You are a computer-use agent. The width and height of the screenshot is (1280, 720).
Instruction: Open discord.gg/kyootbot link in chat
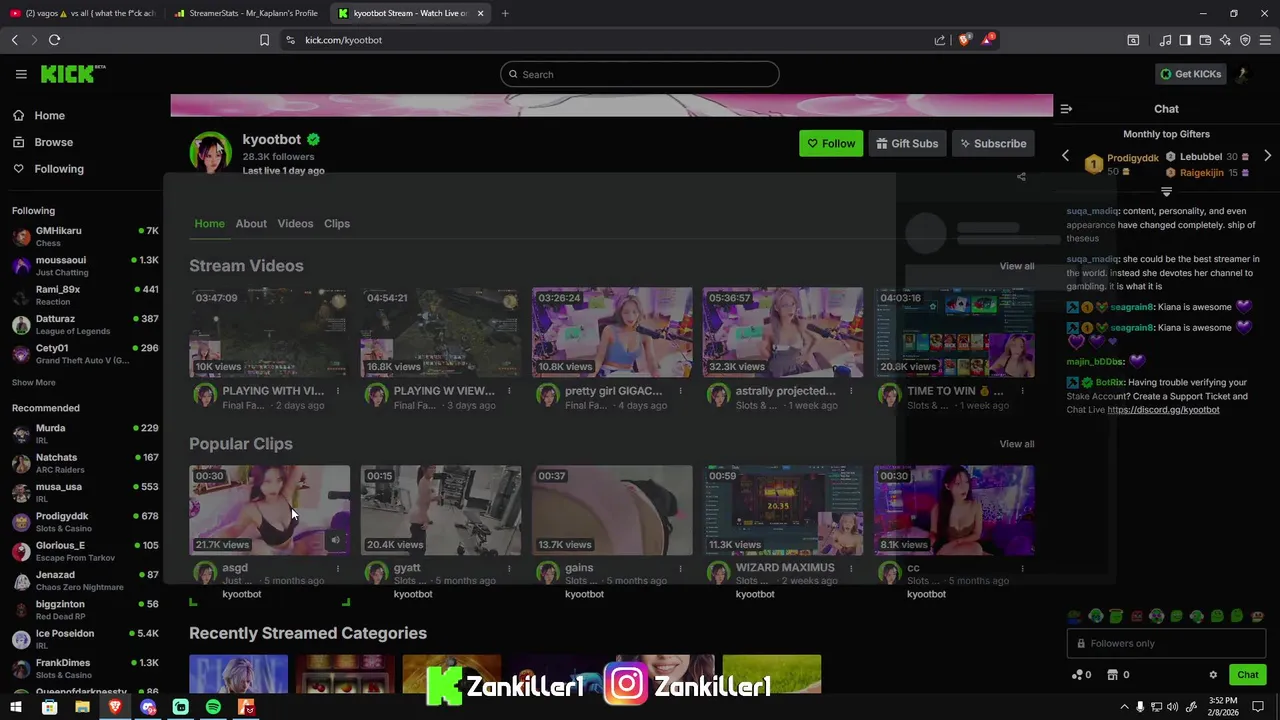[x=1163, y=410]
